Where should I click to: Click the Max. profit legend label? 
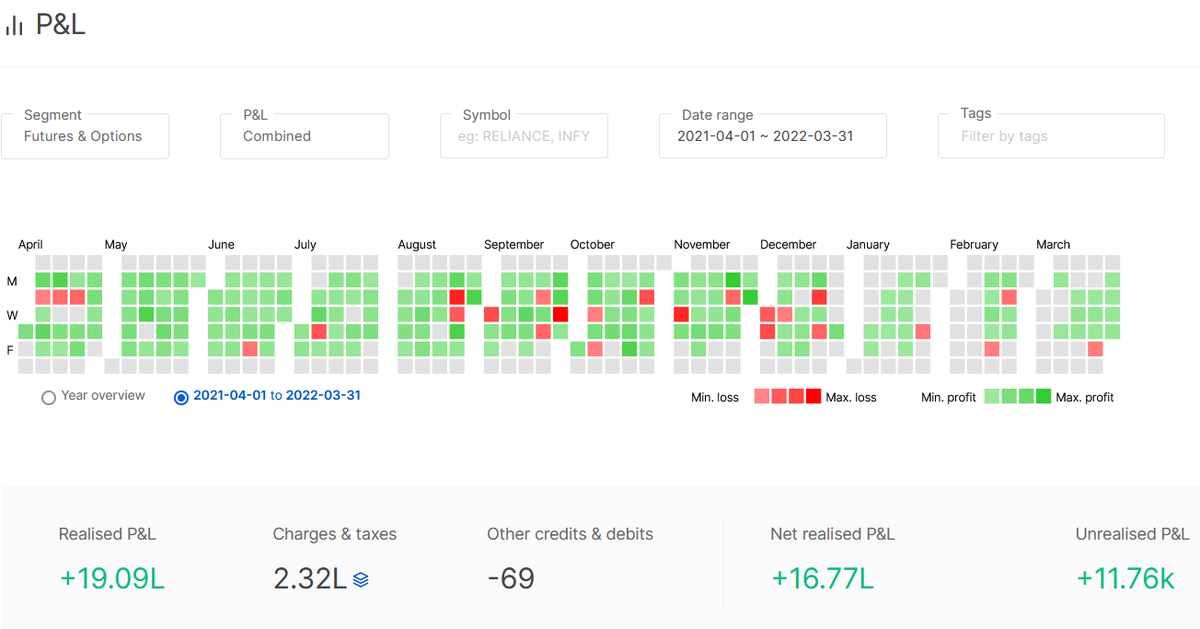[x=1085, y=398]
